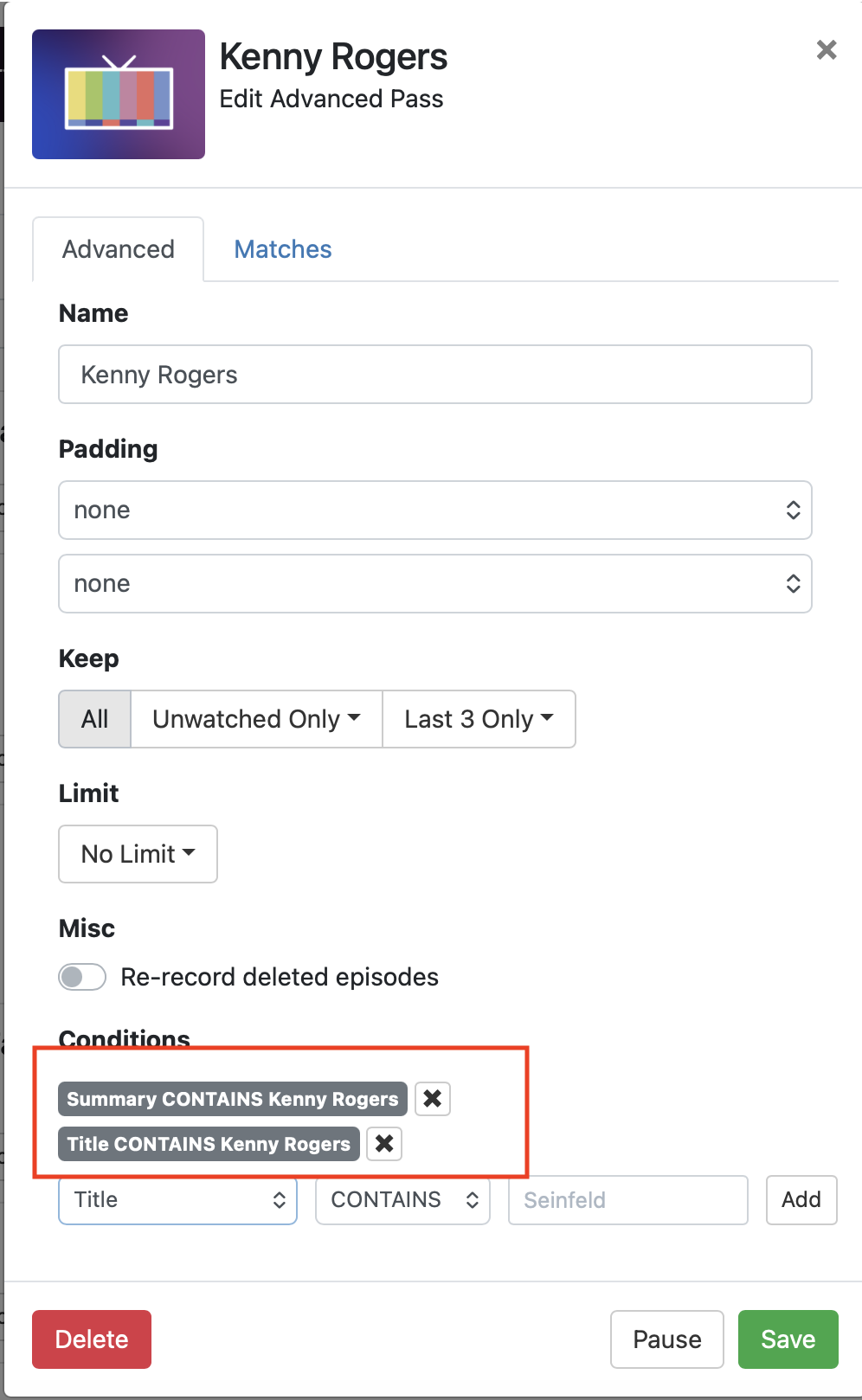
Task: Remove the Summary CONTAINS Kenny Rogers condition
Action: (433, 1099)
